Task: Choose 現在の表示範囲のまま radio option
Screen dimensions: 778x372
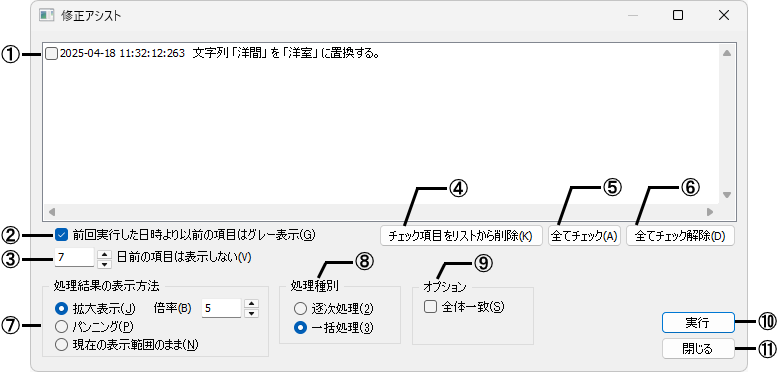Action: click(62, 344)
